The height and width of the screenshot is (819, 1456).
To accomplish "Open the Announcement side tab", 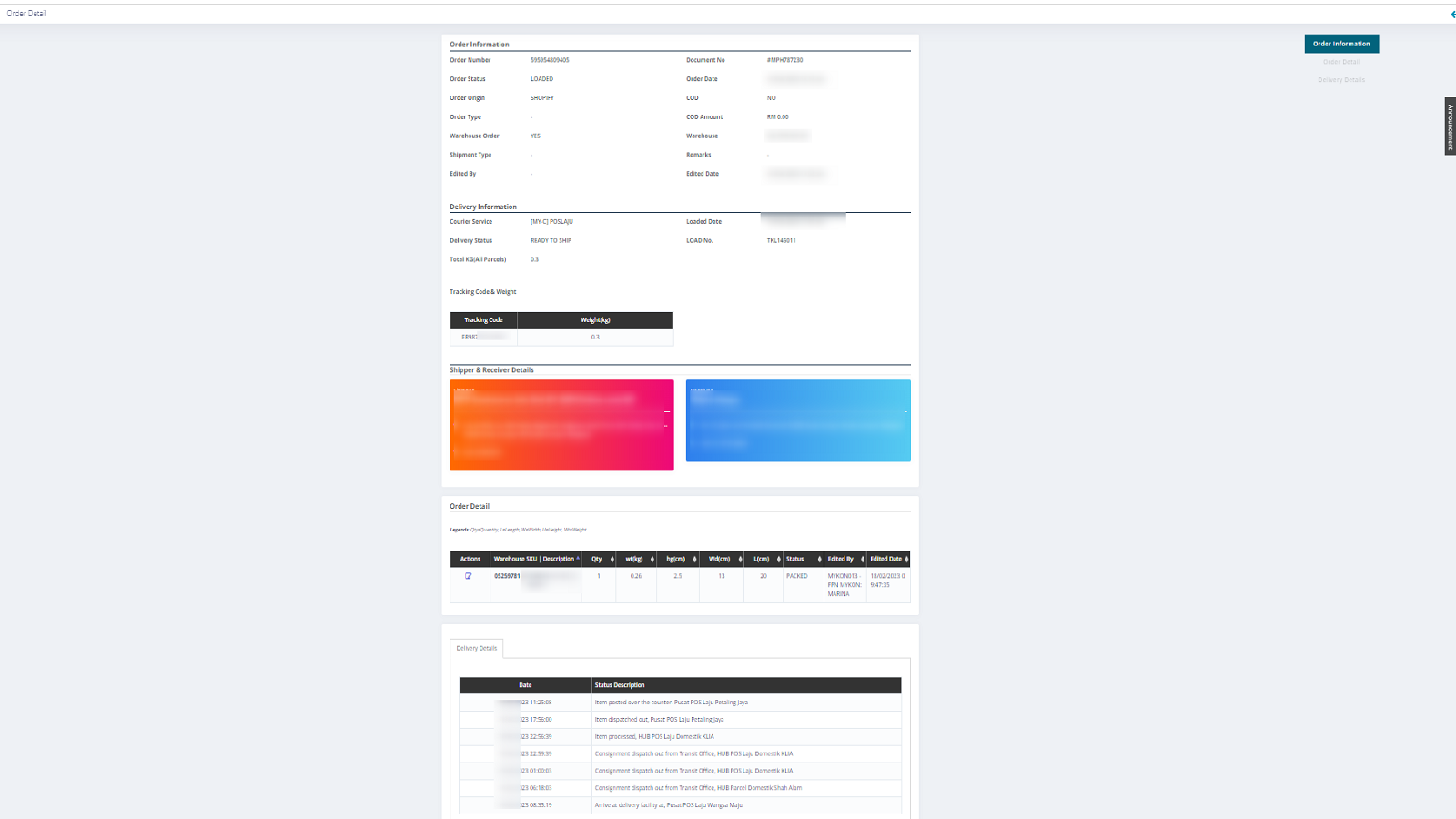I will click(x=1450, y=126).
